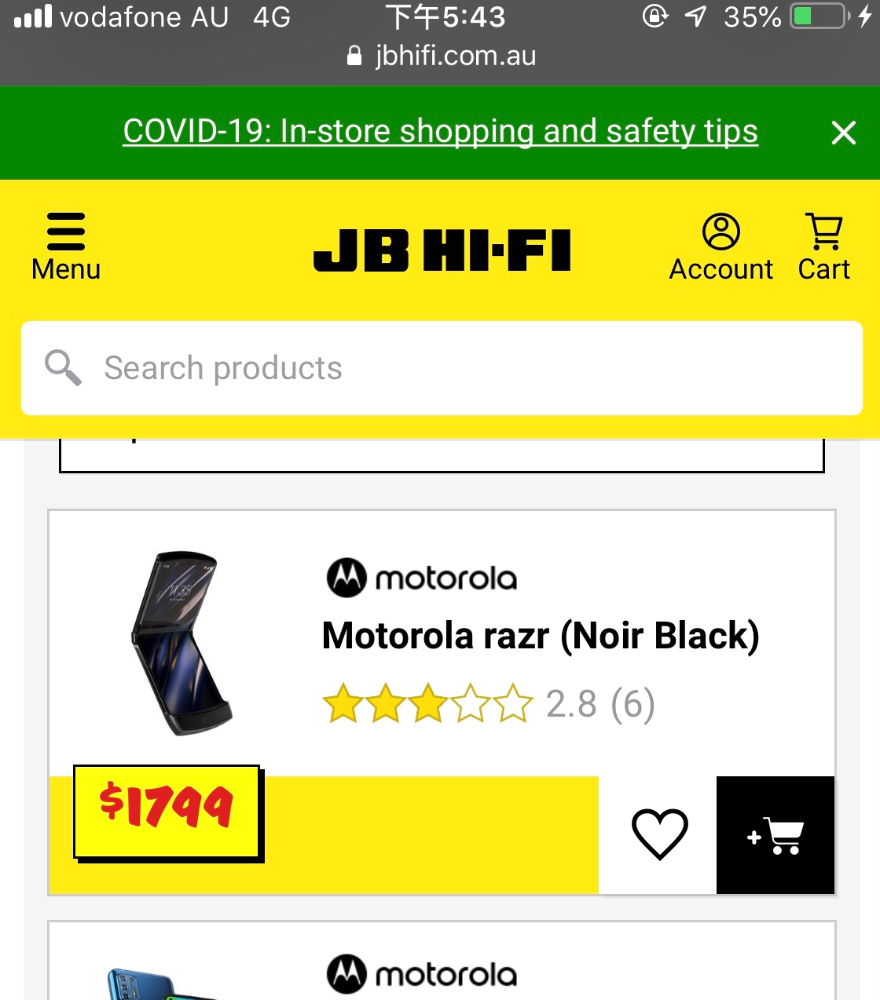
Task: Add Motorola razr to wishlist heart
Action: (659, 834)
